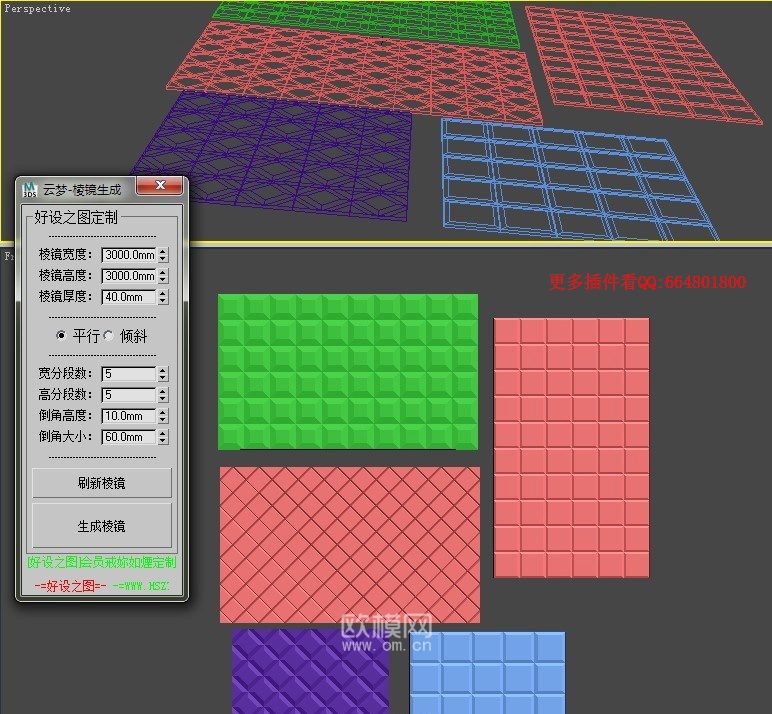Close the 云梦-棱镜生成 dialog

(160, 185)
